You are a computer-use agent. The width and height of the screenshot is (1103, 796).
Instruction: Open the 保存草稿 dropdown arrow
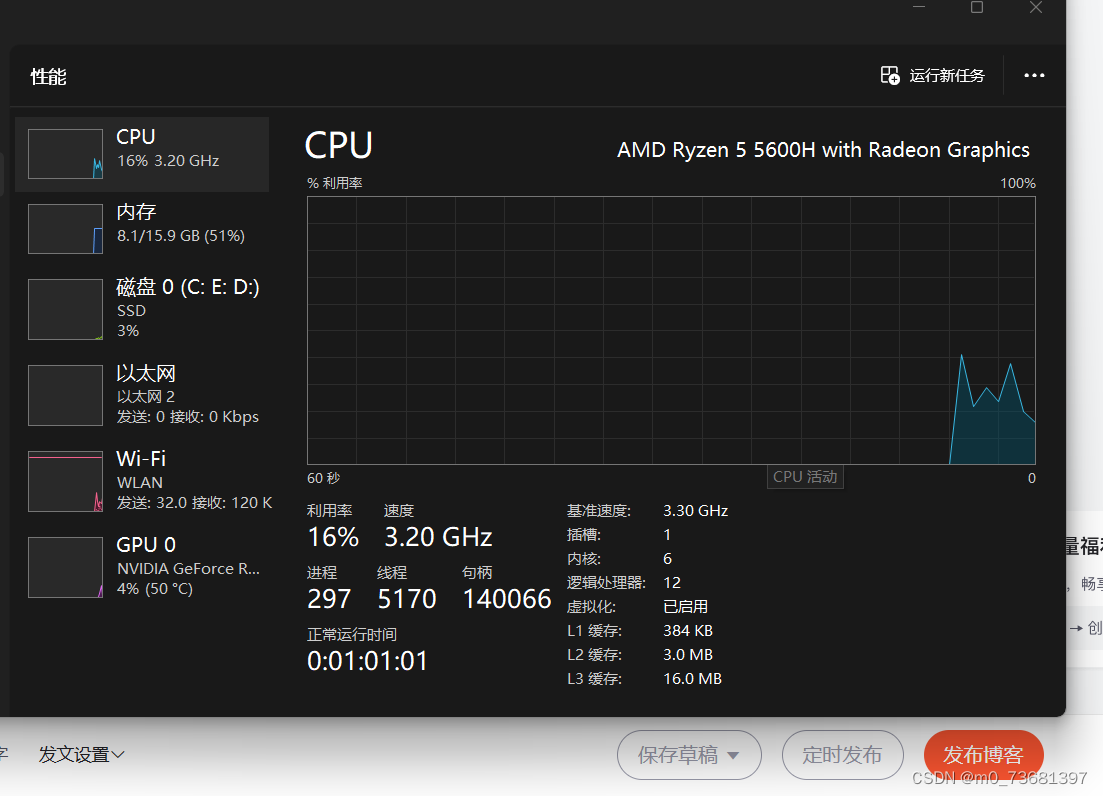[733, 756]
